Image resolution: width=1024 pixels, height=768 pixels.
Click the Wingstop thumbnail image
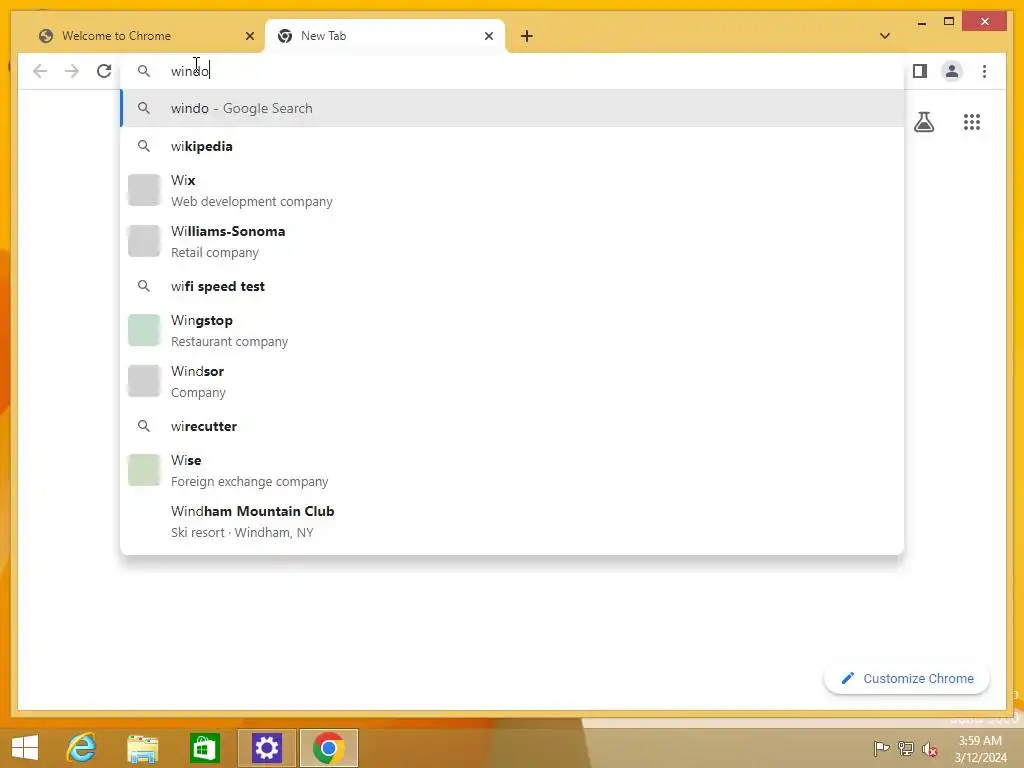point(144,330)
